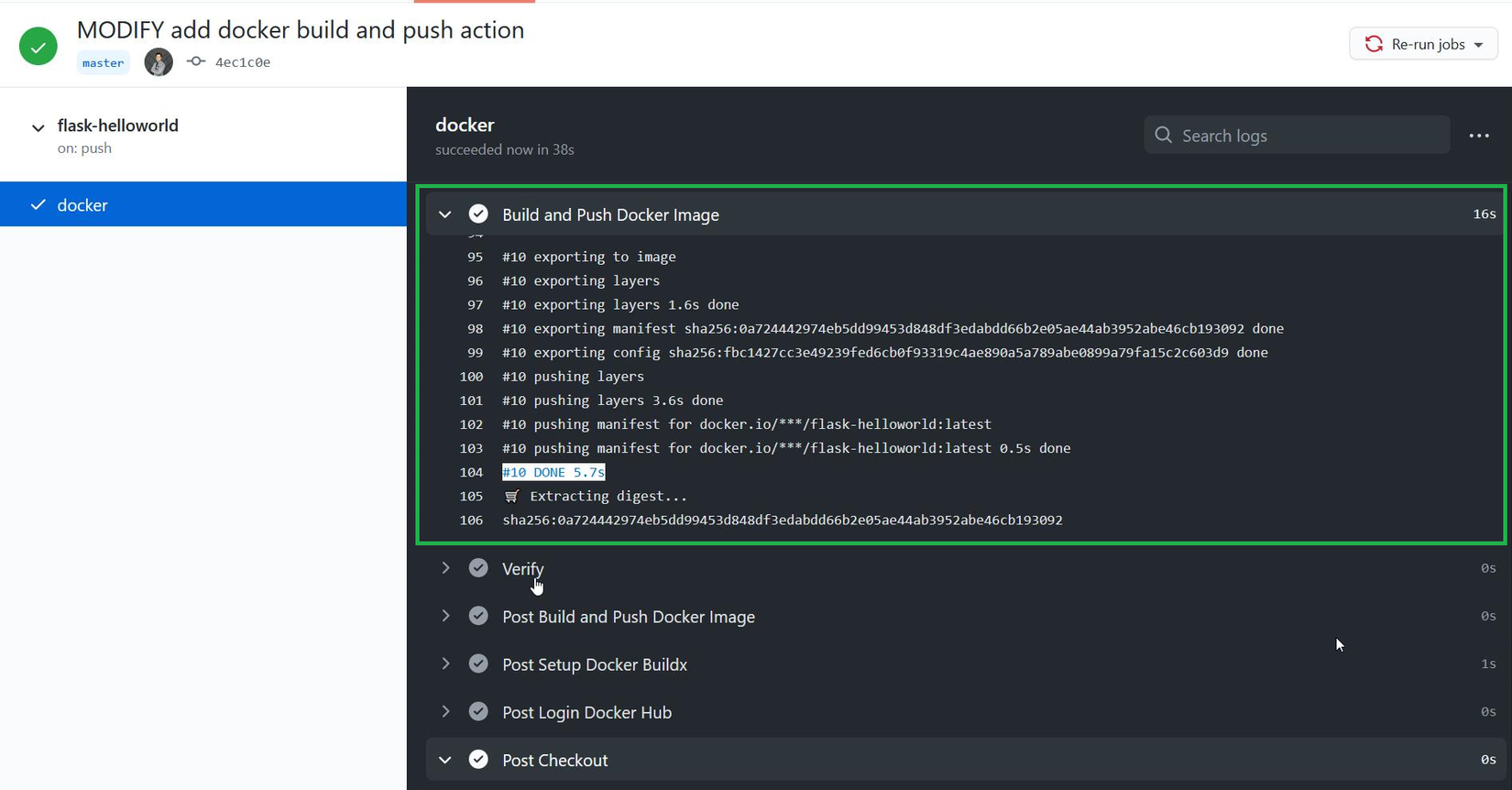Image resolution: width=1512 pixels, height=790 pixels.
Task: Click the Post Login Docker Hub check icon
Action: pos(478,712)
